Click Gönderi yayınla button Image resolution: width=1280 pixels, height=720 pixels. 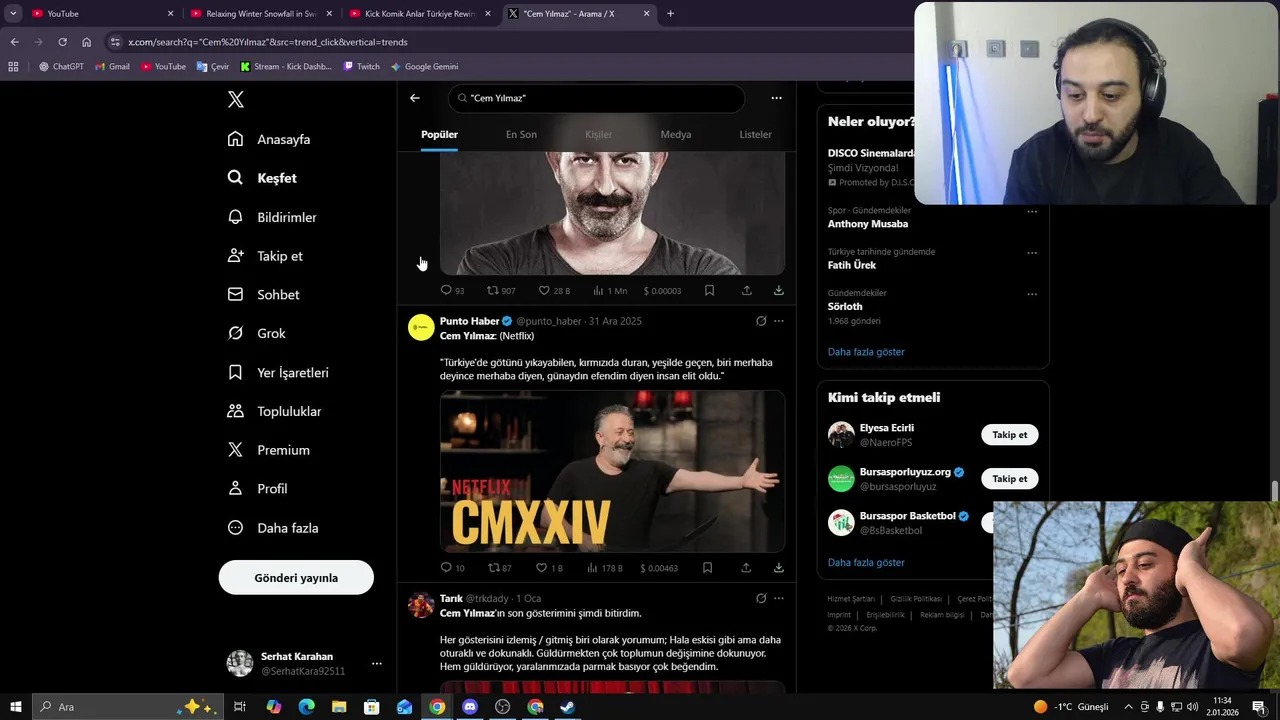pyautogui.click(x=296, y=577)
